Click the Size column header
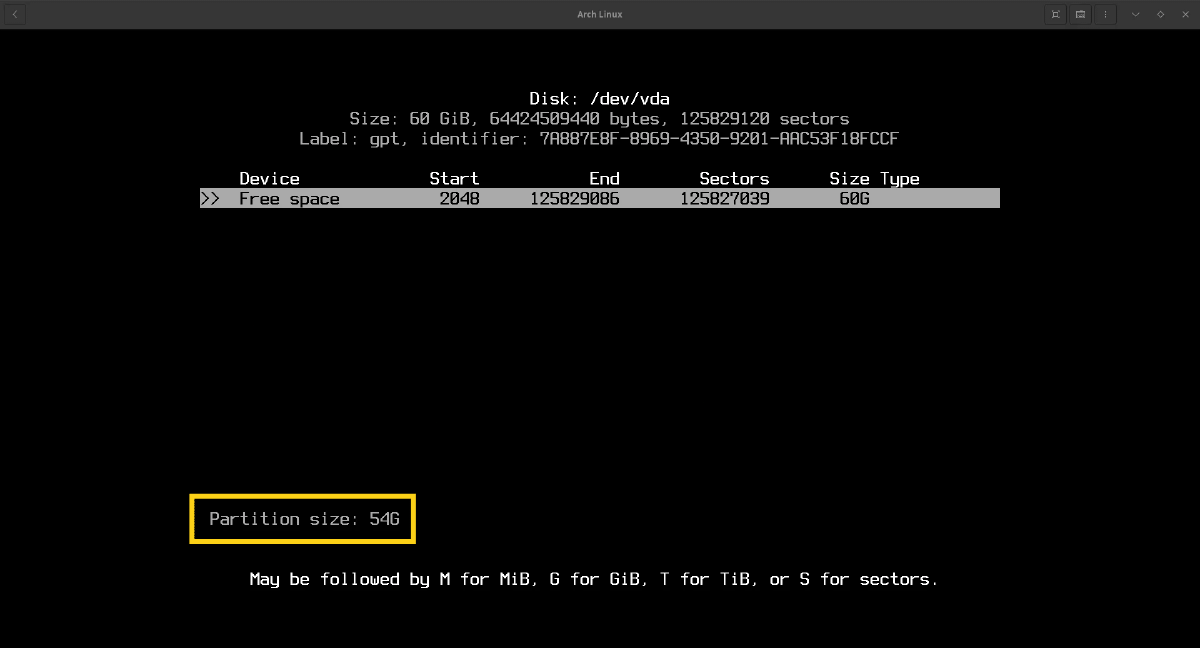The width and height of the screenshot is (1200, 648). click(x=849, y=179)
